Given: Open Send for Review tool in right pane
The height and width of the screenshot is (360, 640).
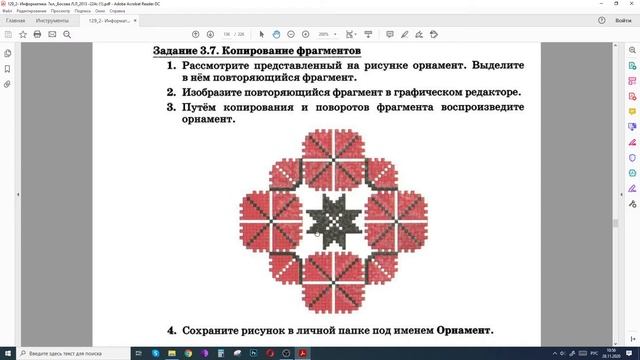Looking at the screenshot, I should pos(632,127).
